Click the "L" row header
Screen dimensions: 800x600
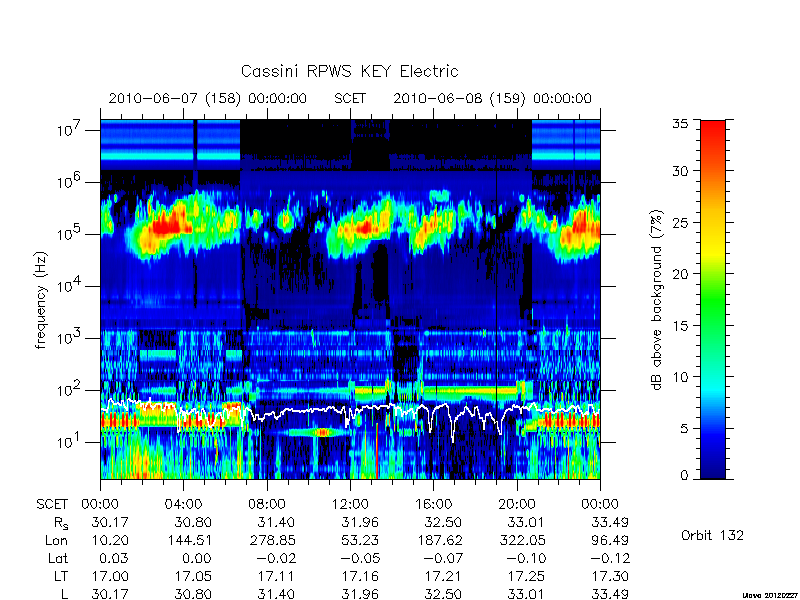tap(63, 594)
